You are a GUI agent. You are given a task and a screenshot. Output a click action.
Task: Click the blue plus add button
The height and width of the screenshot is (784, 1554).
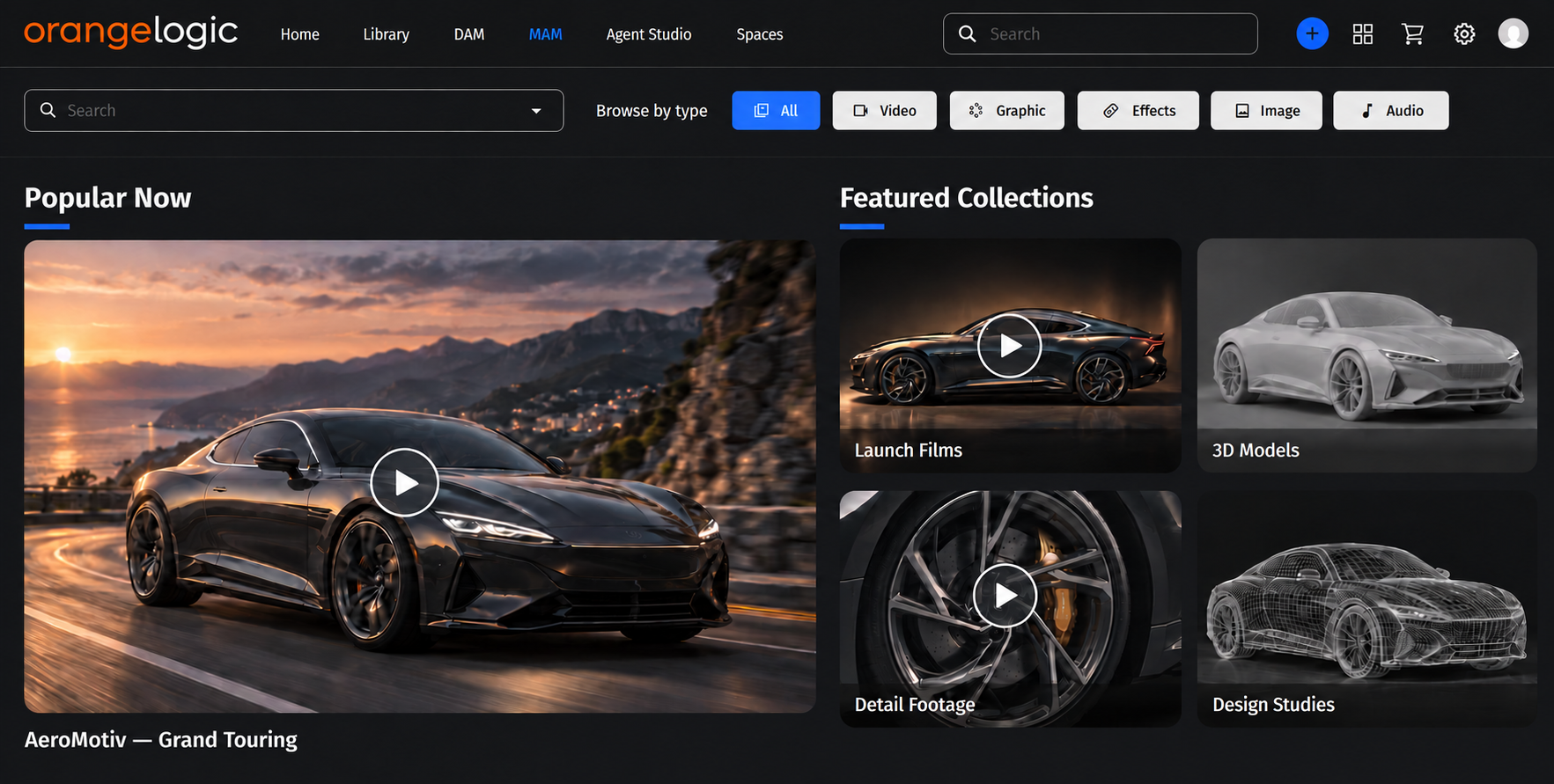(x=1312, y=33)
